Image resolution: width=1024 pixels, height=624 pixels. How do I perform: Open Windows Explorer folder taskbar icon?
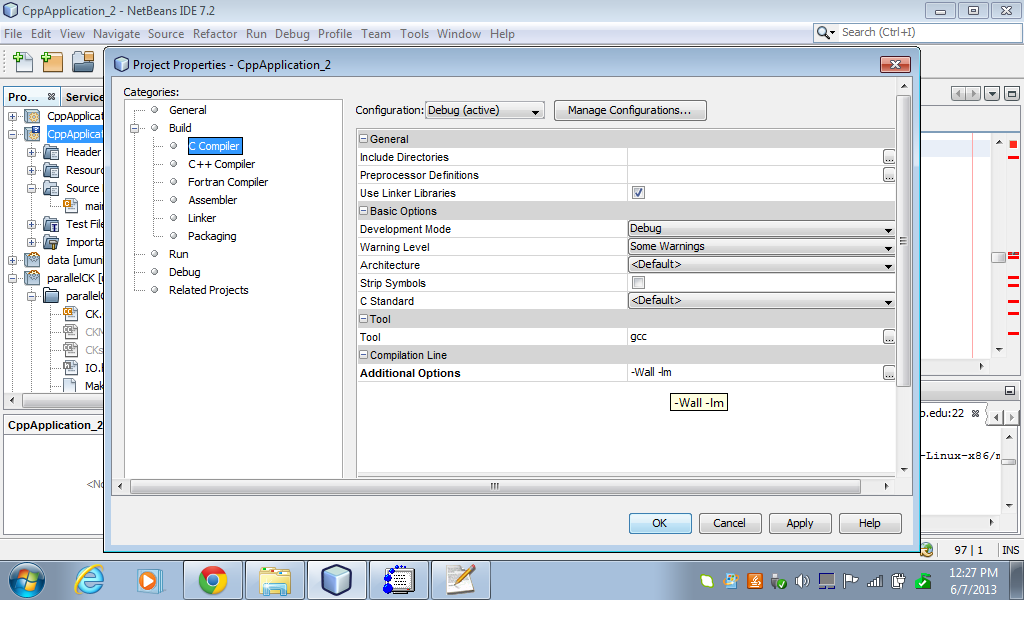(275, 580)
